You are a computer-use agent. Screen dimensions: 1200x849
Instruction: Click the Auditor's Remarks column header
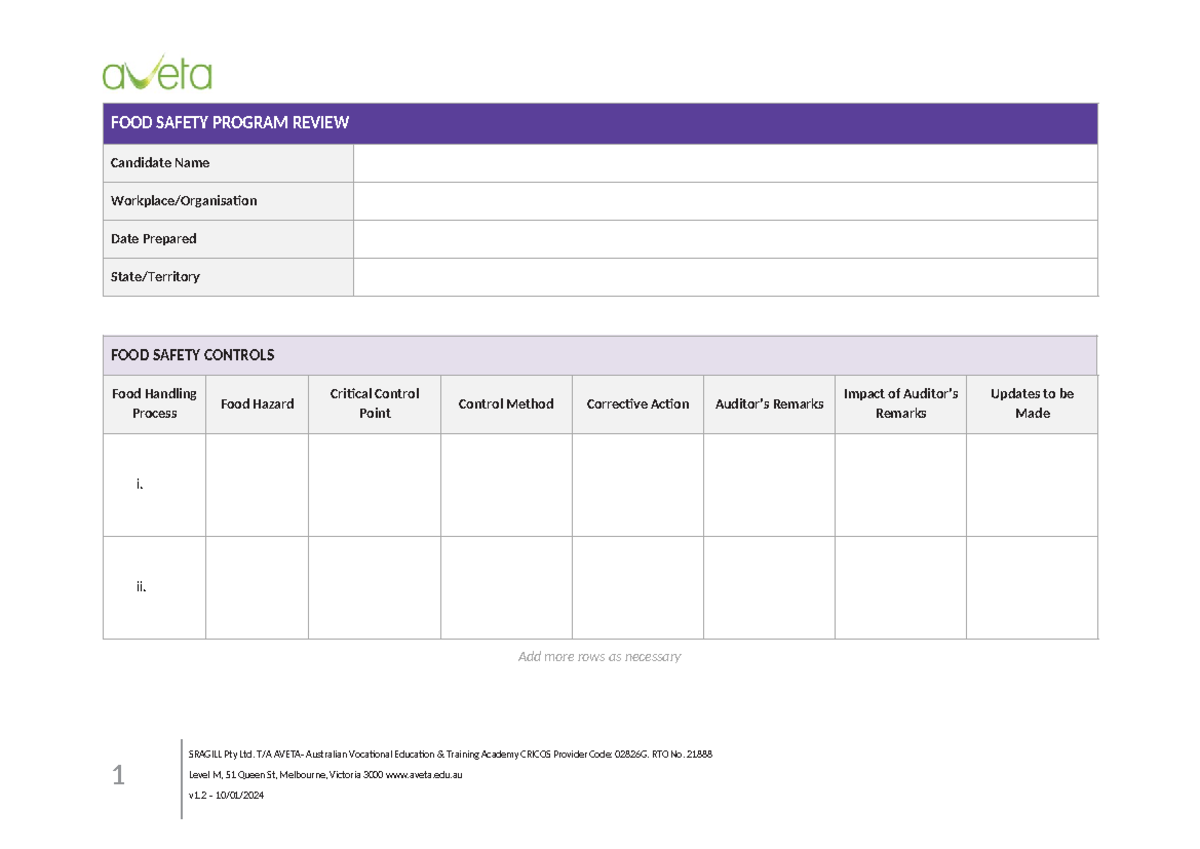(769, 404)
